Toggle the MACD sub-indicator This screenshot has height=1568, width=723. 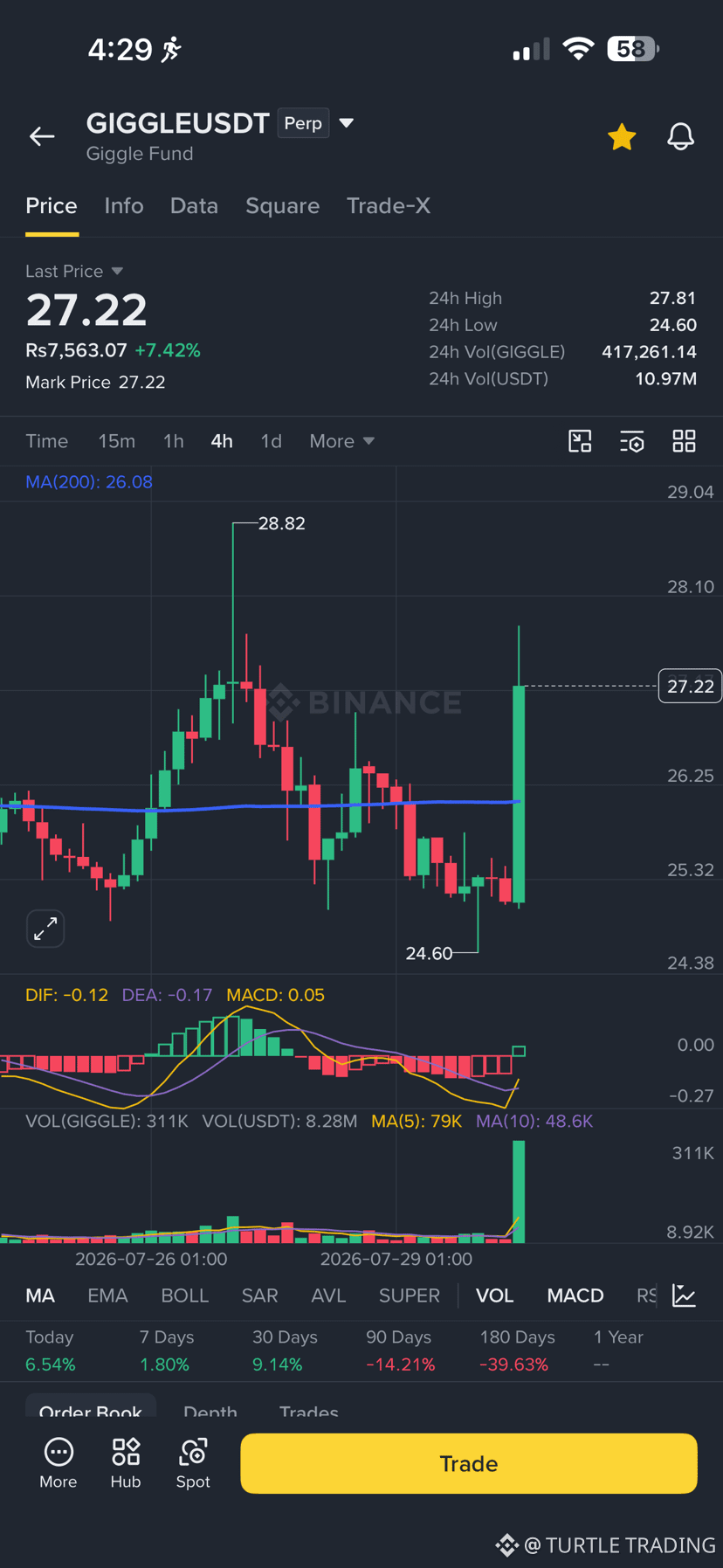pos(575,1295)
